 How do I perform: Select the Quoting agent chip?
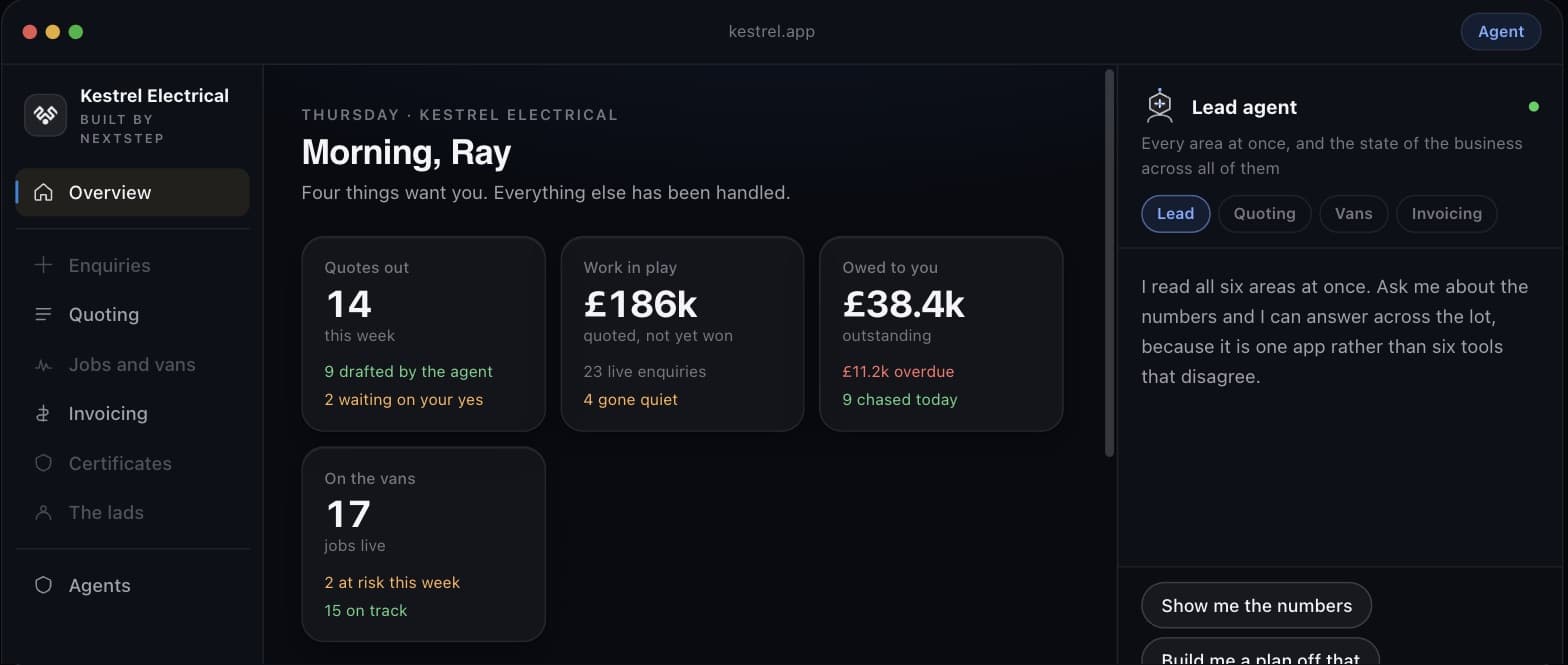point(1264,213)
